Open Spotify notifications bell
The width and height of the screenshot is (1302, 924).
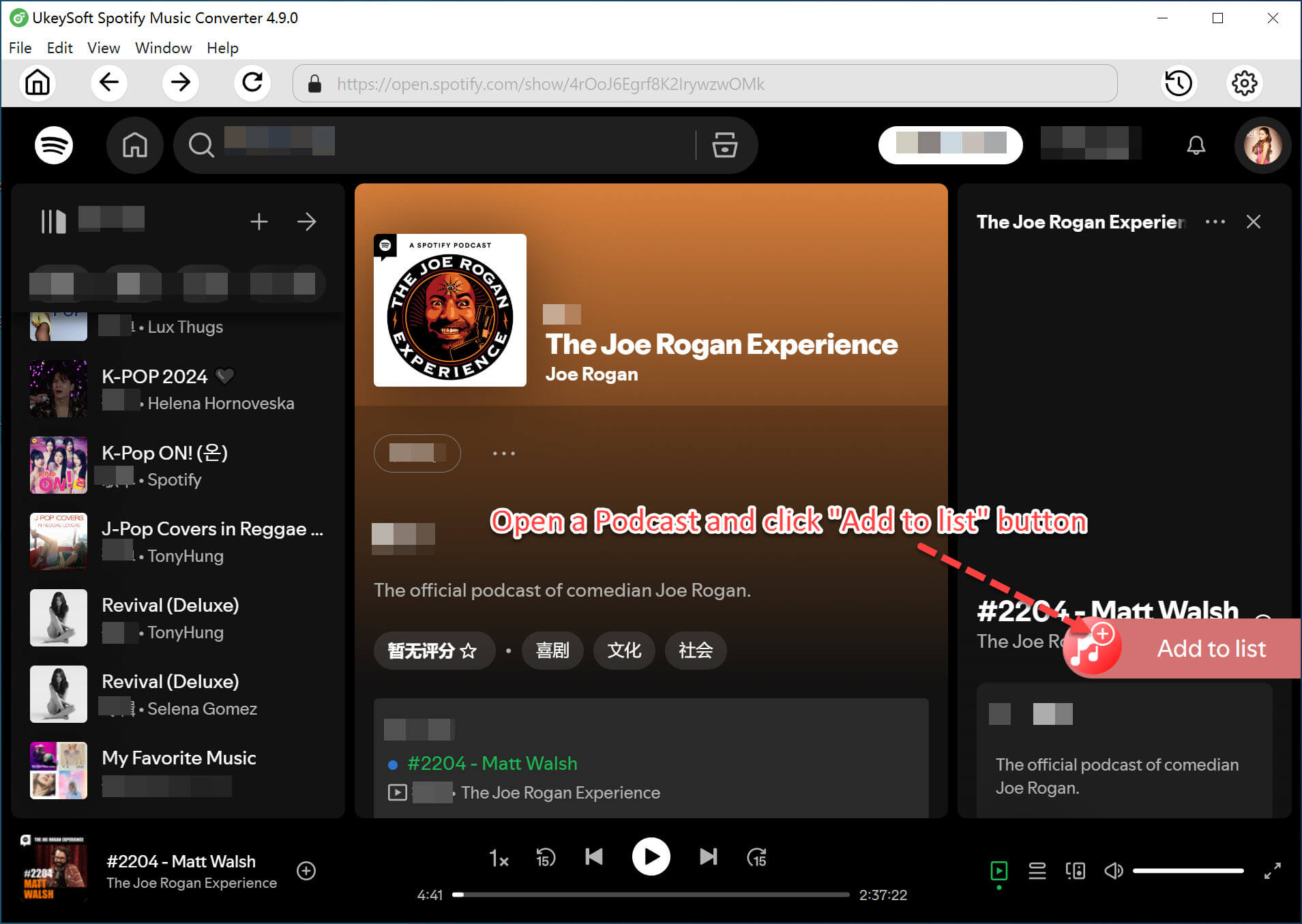(x=1196, y=145)
